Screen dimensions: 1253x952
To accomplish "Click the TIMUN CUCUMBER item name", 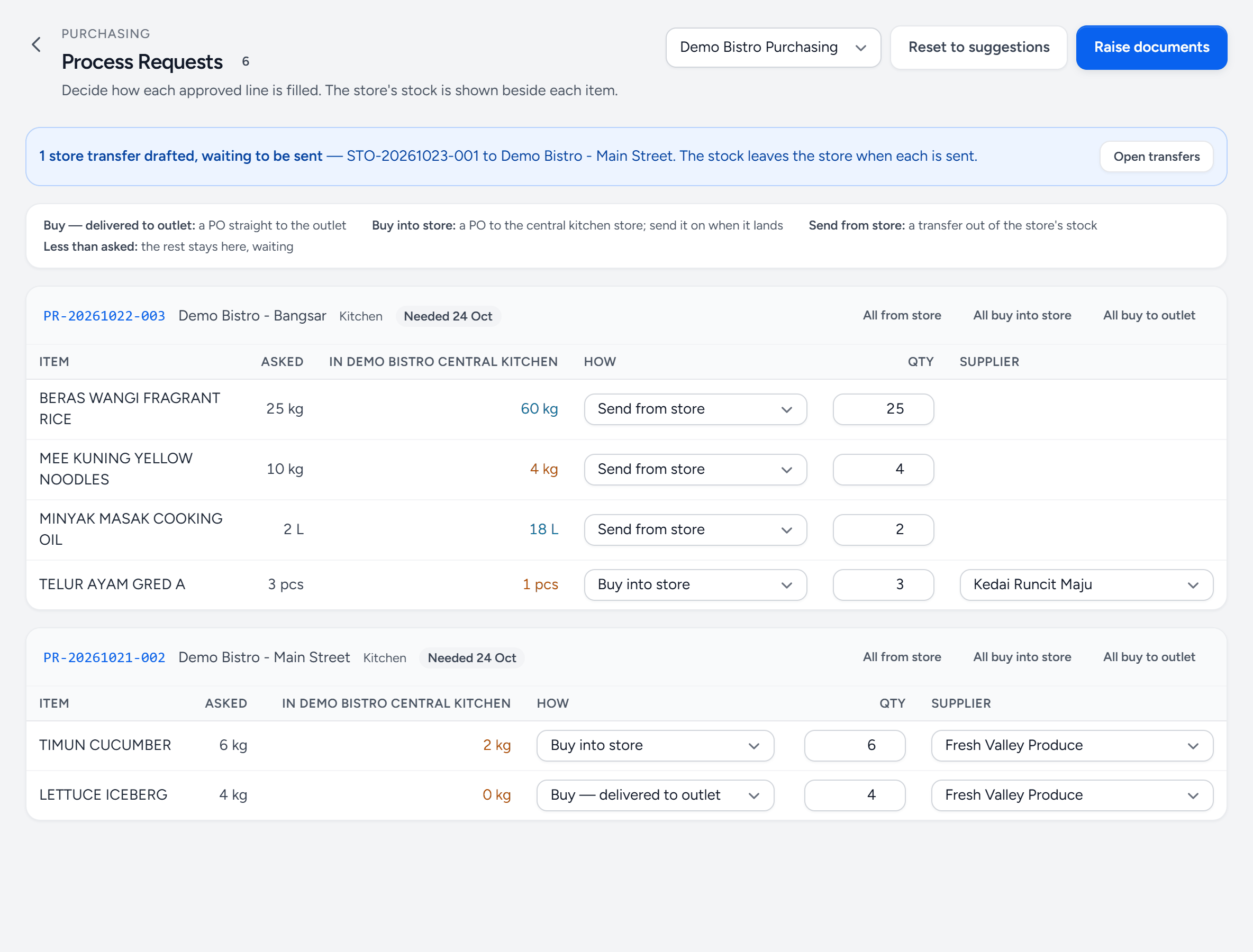I will pos(105,745).
